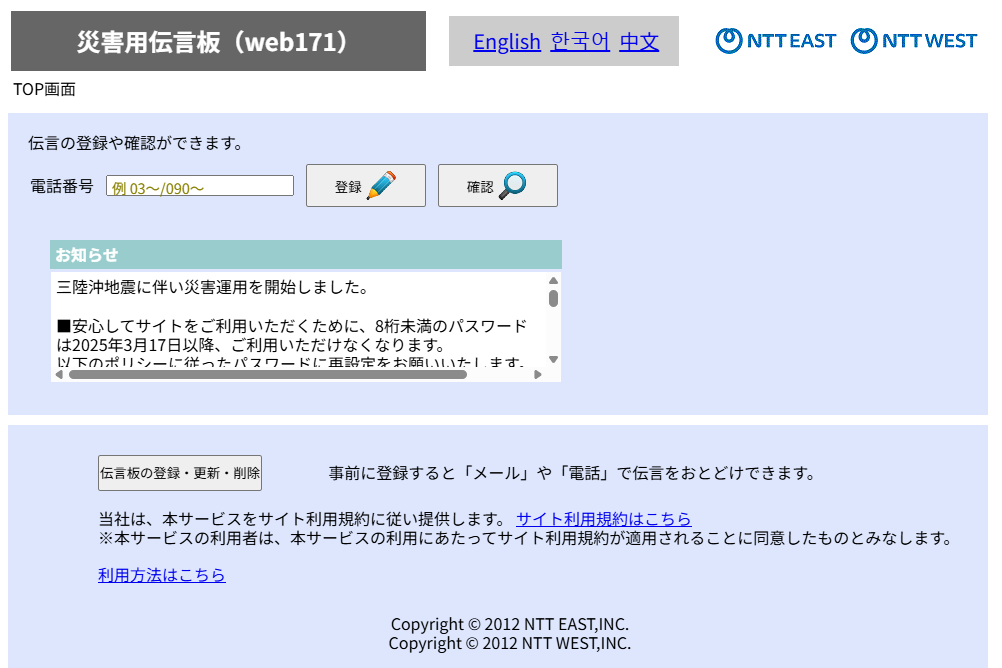Click notice box scroll right arrow
Image resolution: width=1002 pixels, height=668 pixels.
[538, 375]
